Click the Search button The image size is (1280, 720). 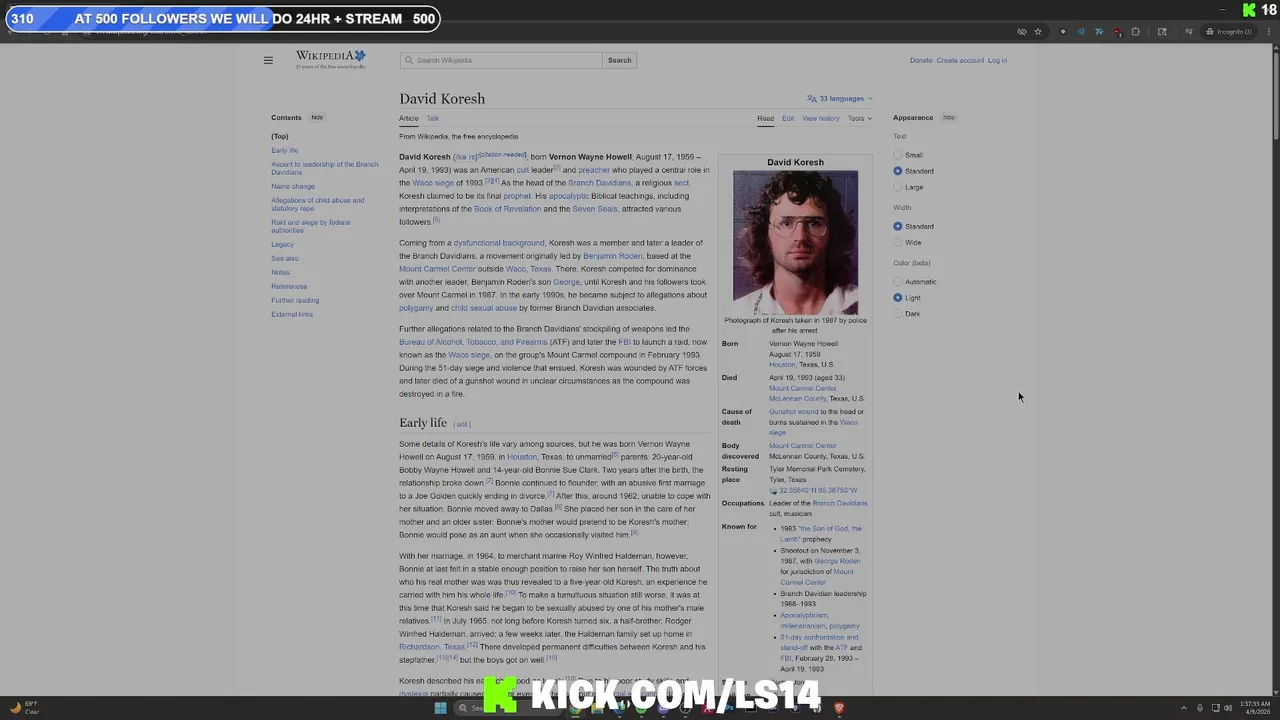click(x=620, y=60)
